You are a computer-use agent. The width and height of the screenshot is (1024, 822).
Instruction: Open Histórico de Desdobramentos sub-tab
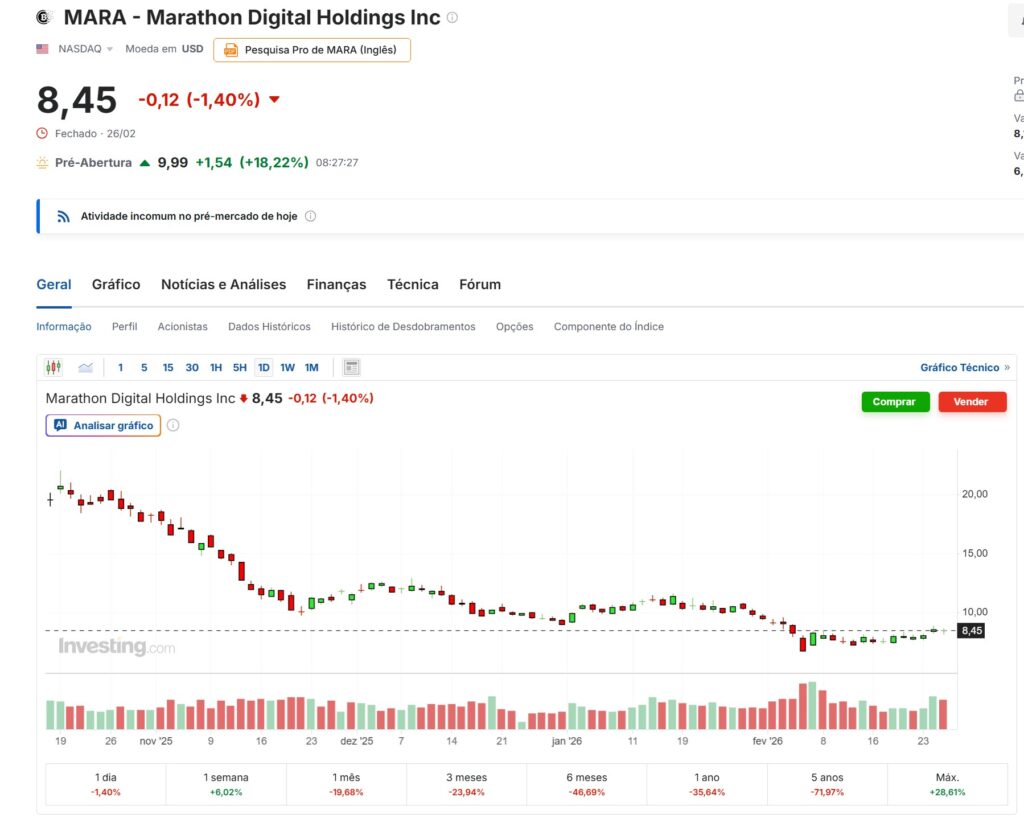point(403,326)
